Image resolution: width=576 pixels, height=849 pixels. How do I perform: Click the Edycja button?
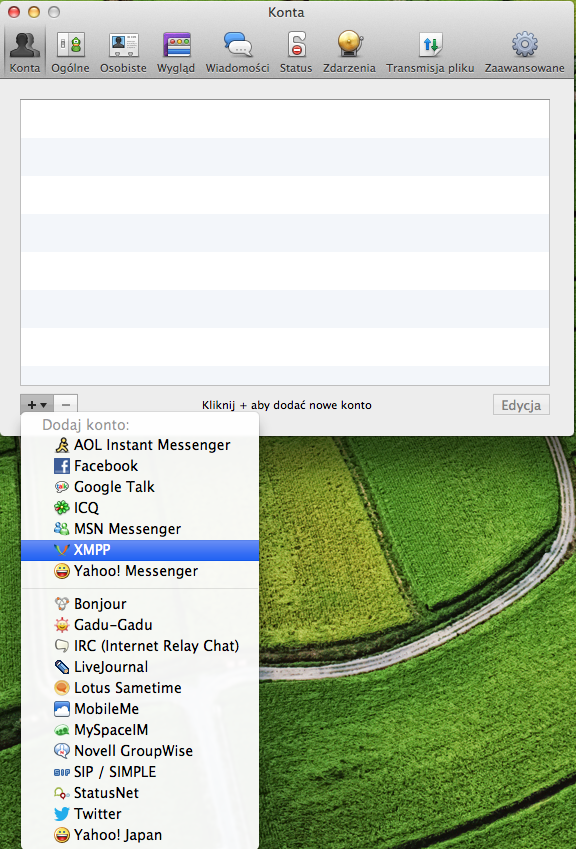(x=521, y=405)
